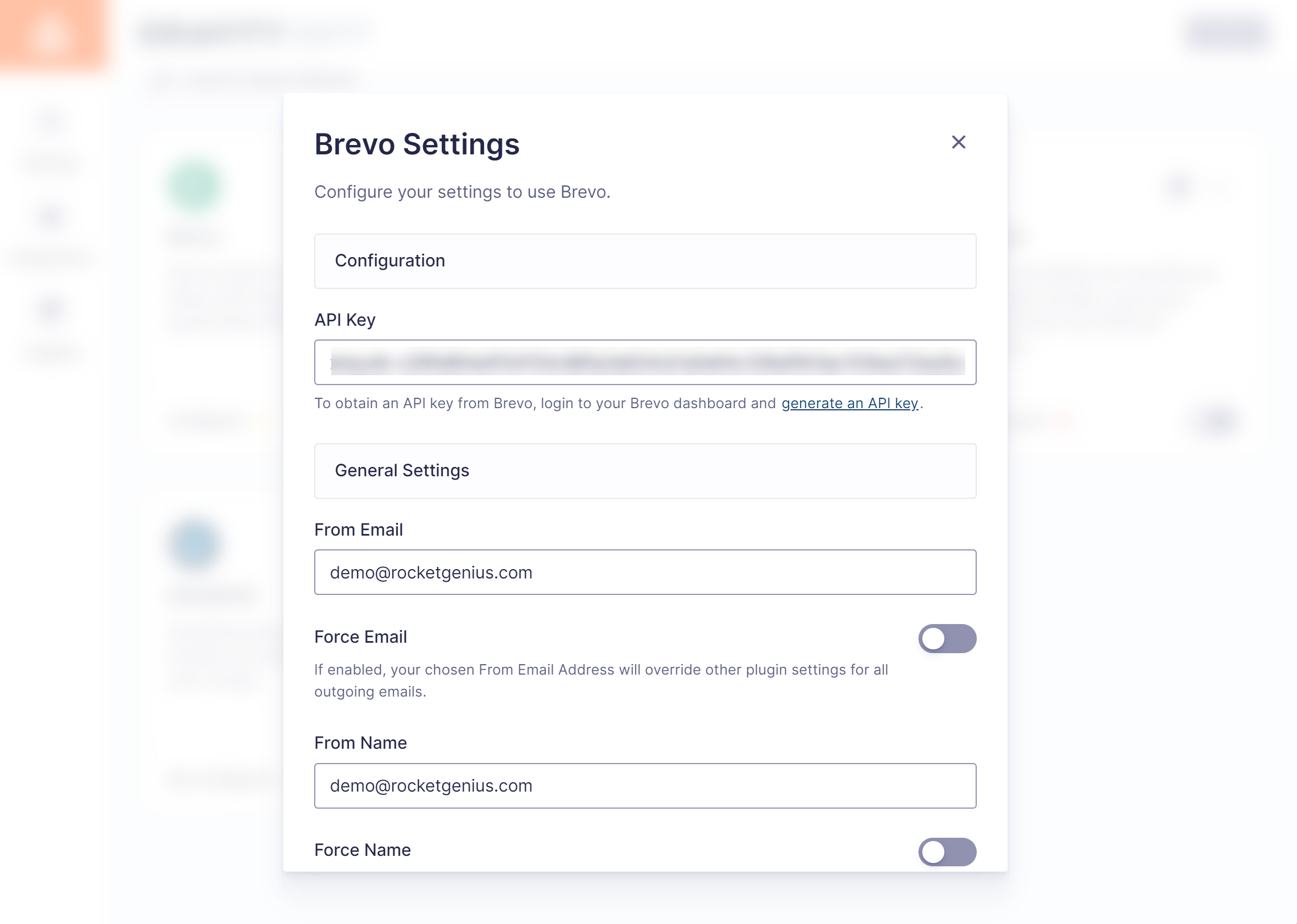
Task: Click the From Name field label
Action: (361, 743)
